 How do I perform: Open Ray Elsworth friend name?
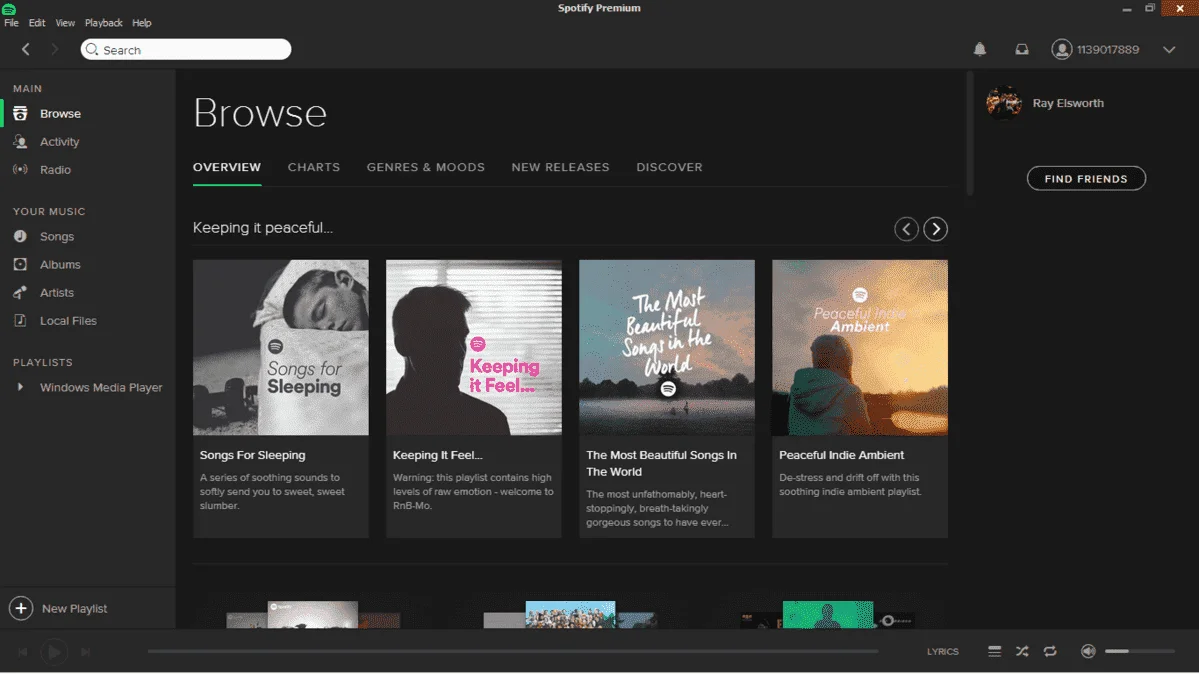(x=1068, y=103)
